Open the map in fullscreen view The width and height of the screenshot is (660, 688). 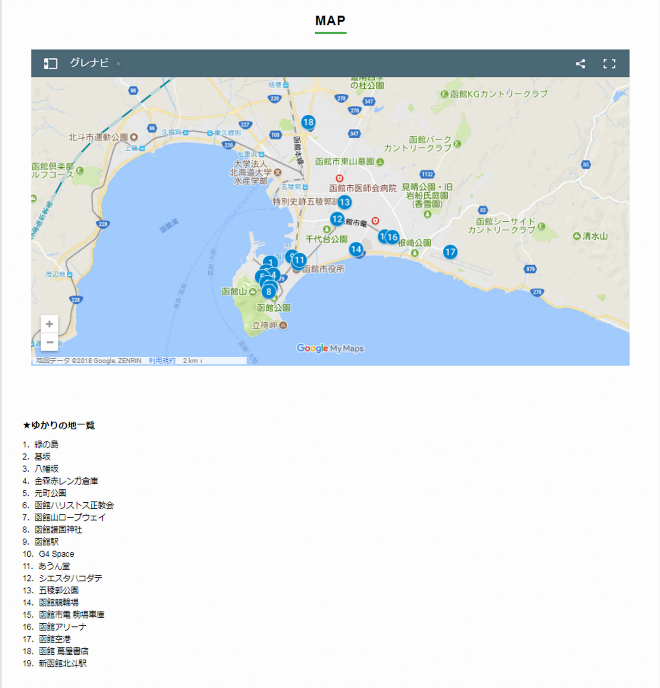tap(609, 64)
